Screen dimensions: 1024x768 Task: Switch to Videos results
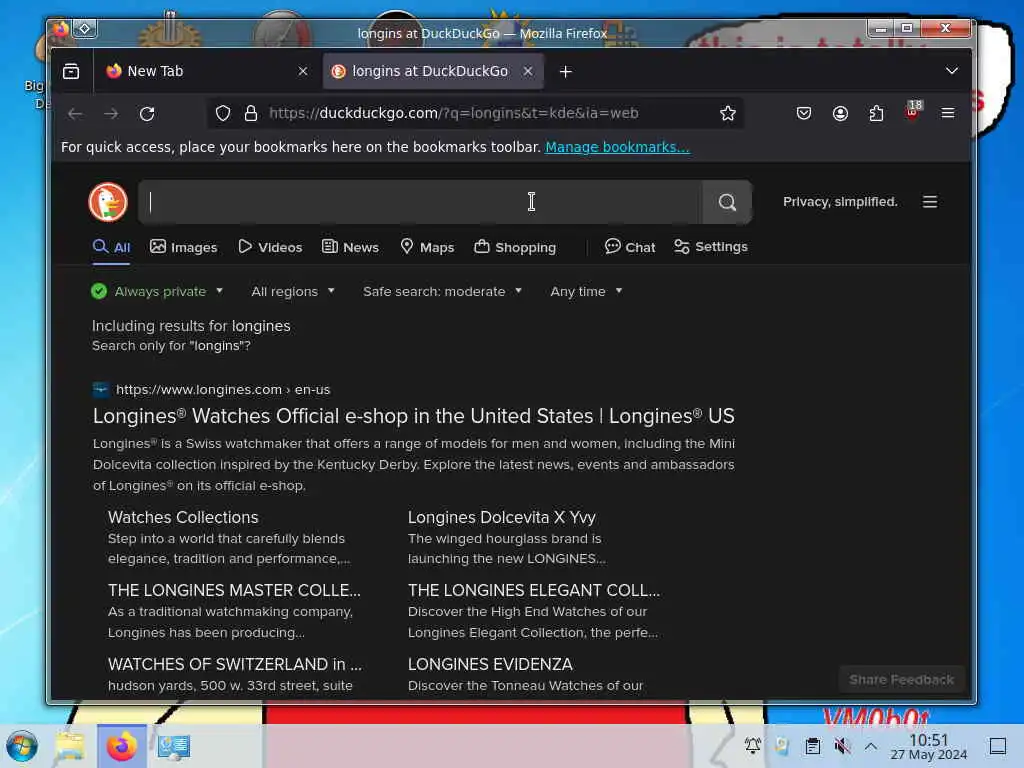pos(270,248)
